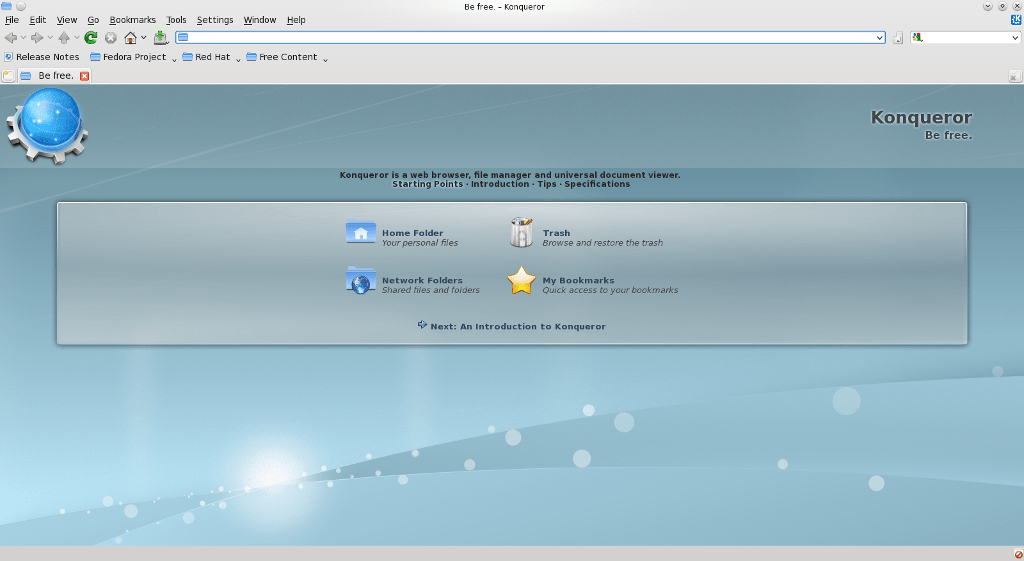Image resolution: width=1024 pixels, height=561 pixels.
Task: Stop loading the page
Action: (x=111, y=38)
